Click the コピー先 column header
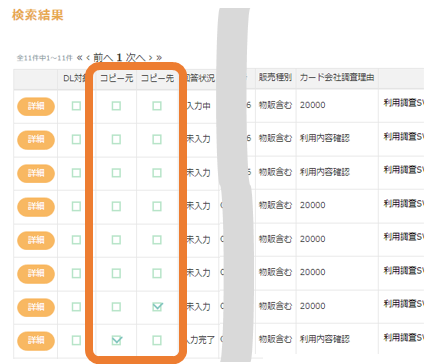The image size is (426, 364). (157, 78)
